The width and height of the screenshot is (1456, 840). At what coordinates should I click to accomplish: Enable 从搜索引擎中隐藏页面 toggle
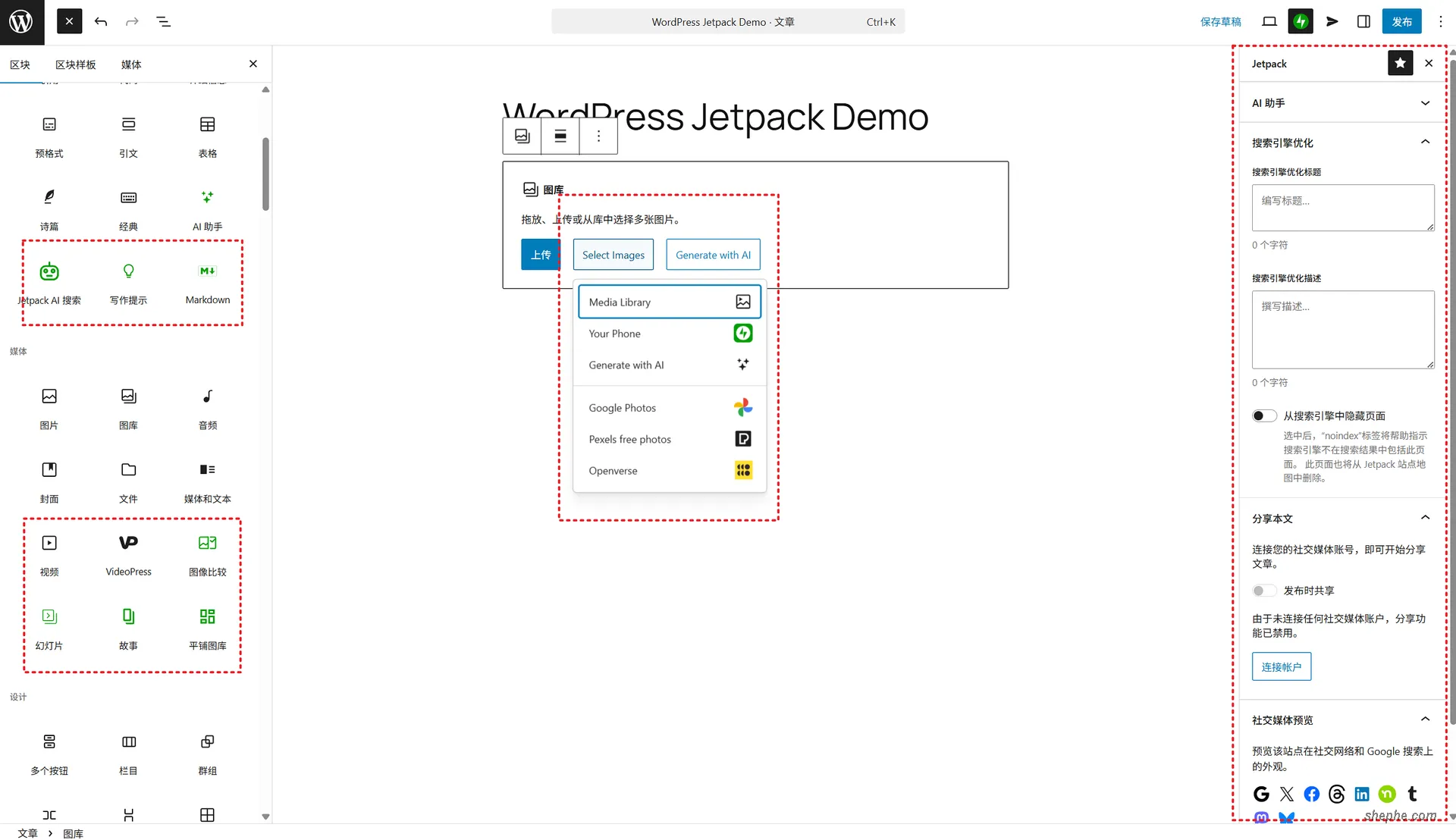click(1264, 415)
